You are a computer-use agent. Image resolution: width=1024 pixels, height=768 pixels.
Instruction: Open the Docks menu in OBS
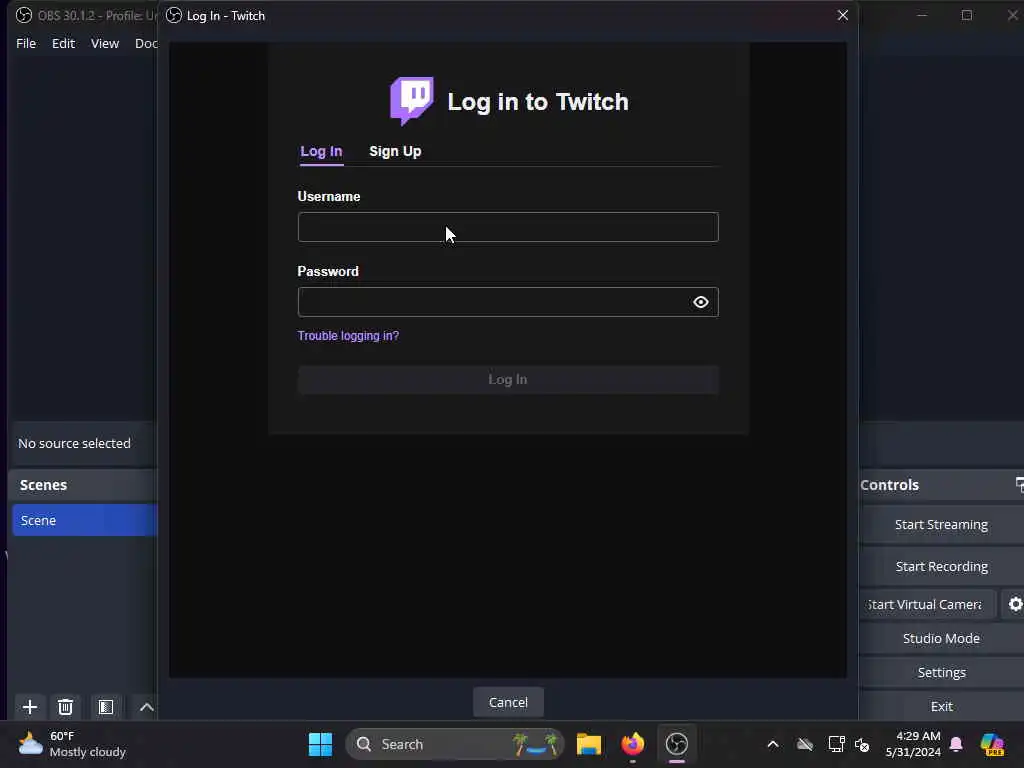(146, 43)
